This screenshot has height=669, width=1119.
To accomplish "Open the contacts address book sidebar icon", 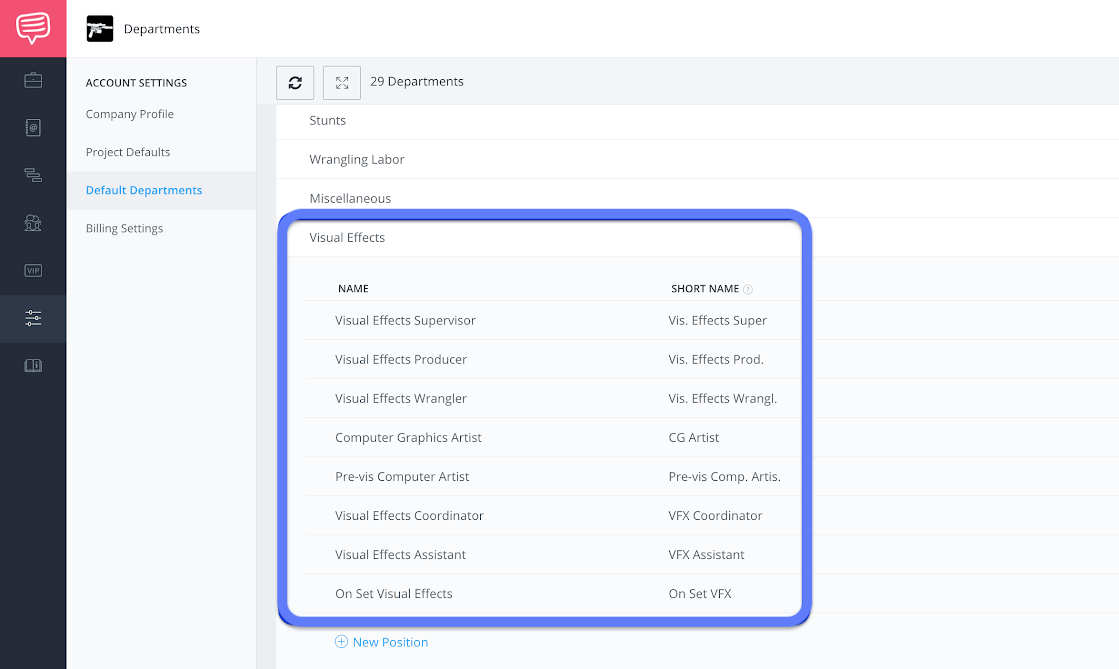I will click(33, 128).
